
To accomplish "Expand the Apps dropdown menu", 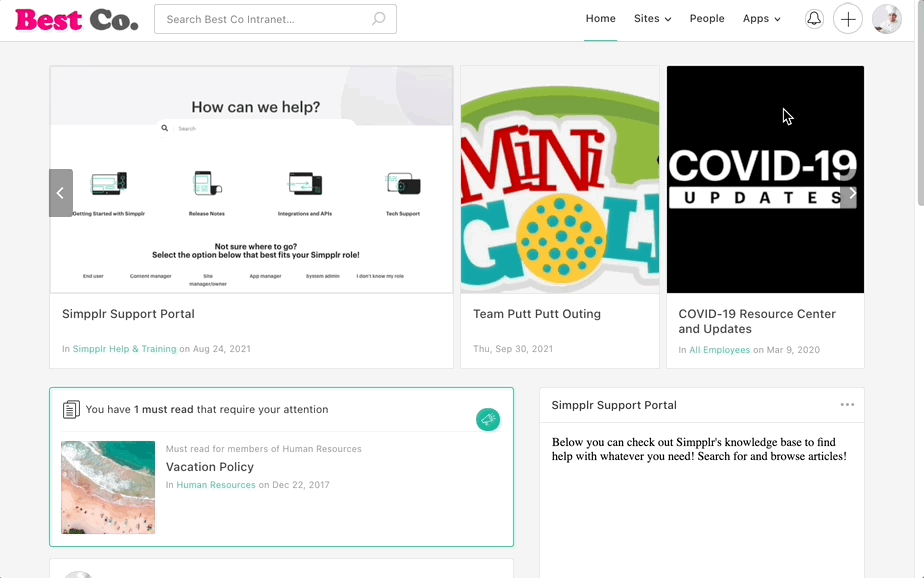I will [761, 19].
